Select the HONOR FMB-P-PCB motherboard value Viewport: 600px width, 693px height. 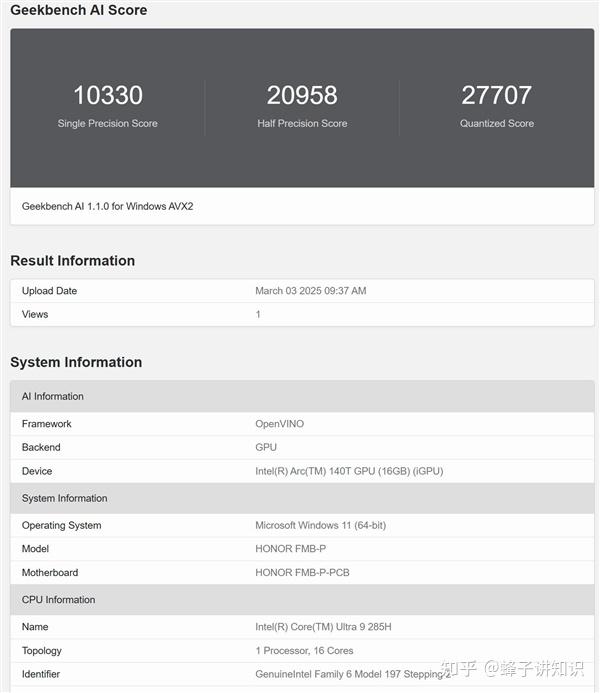[302, 572]
